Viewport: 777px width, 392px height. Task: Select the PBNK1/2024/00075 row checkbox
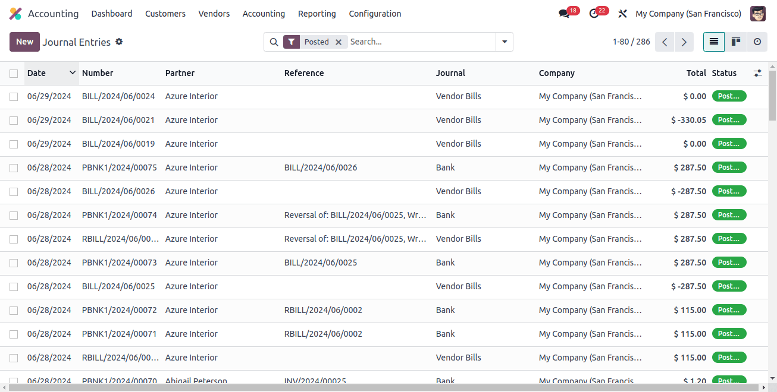pyautogui.click(x=13, y=168)
